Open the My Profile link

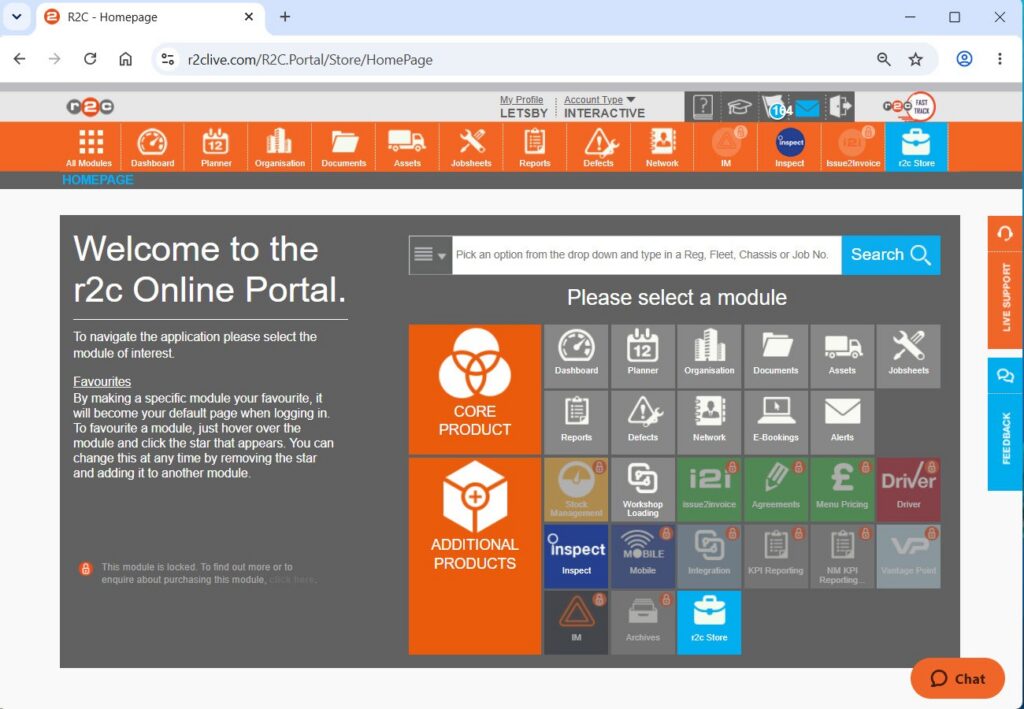click(521, 100)
